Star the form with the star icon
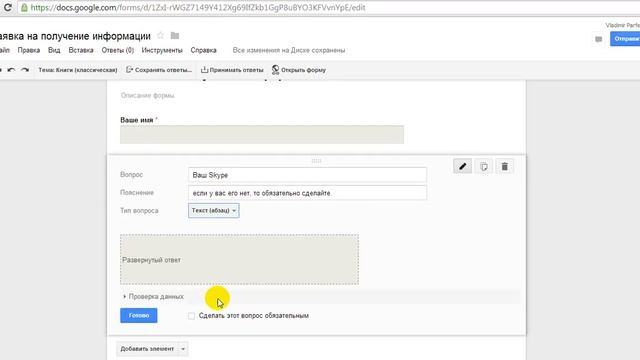Image resolution: width=640 pixels, height=360 pixels. coord(160,36)
